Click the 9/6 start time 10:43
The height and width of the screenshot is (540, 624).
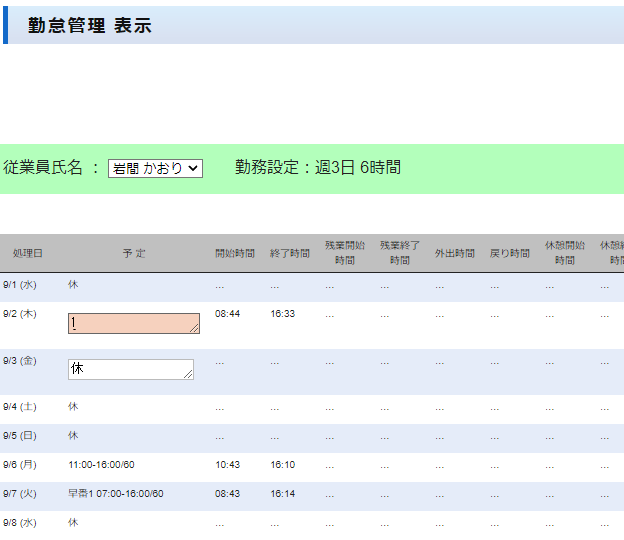tap(227, 465)
